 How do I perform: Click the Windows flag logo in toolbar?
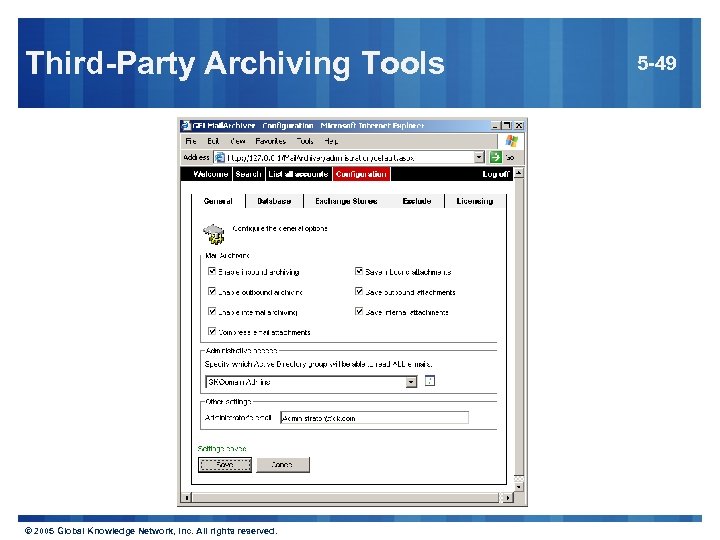511,141
